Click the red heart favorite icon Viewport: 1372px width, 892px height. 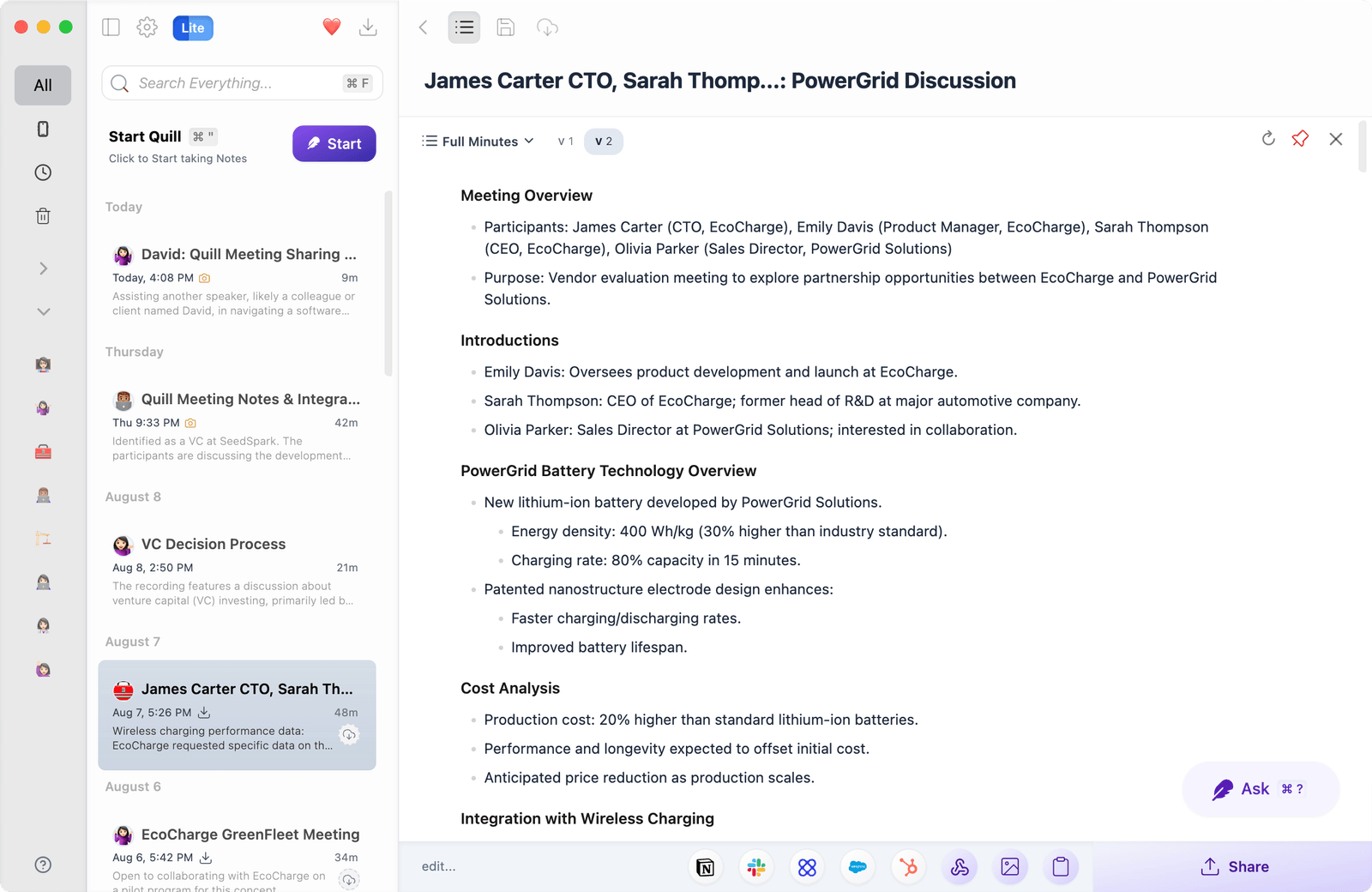coord(331,27)
